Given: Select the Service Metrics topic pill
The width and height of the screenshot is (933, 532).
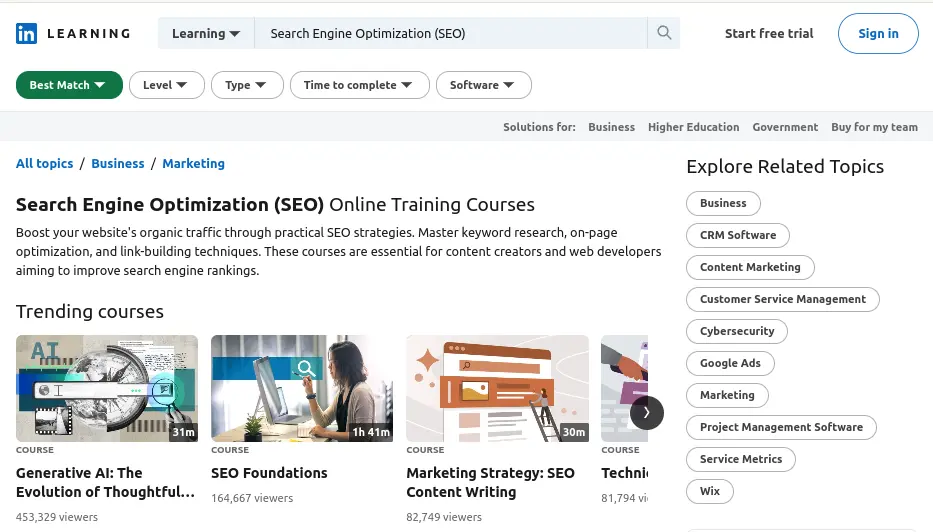Looking at the screenshot, I should [x=741, y=459].
